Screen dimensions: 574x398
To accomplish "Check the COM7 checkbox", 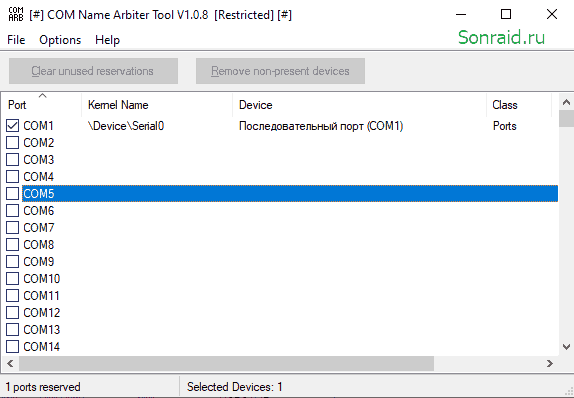I will [12, 227].
